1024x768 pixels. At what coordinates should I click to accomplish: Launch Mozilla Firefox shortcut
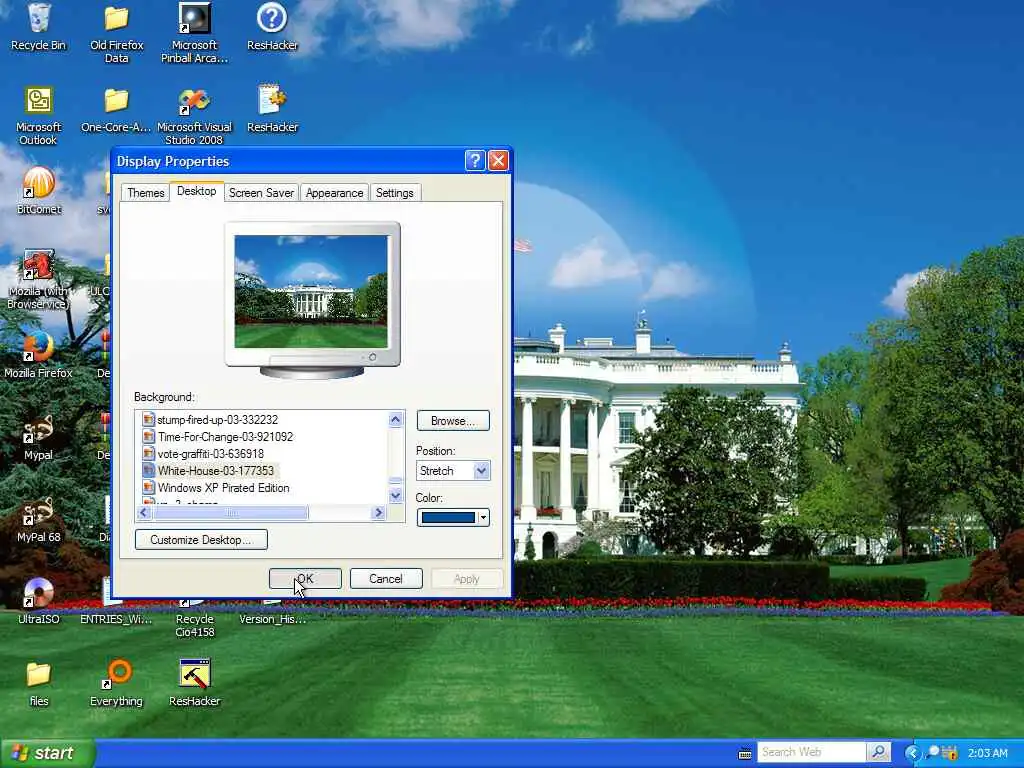coord(39,355)
